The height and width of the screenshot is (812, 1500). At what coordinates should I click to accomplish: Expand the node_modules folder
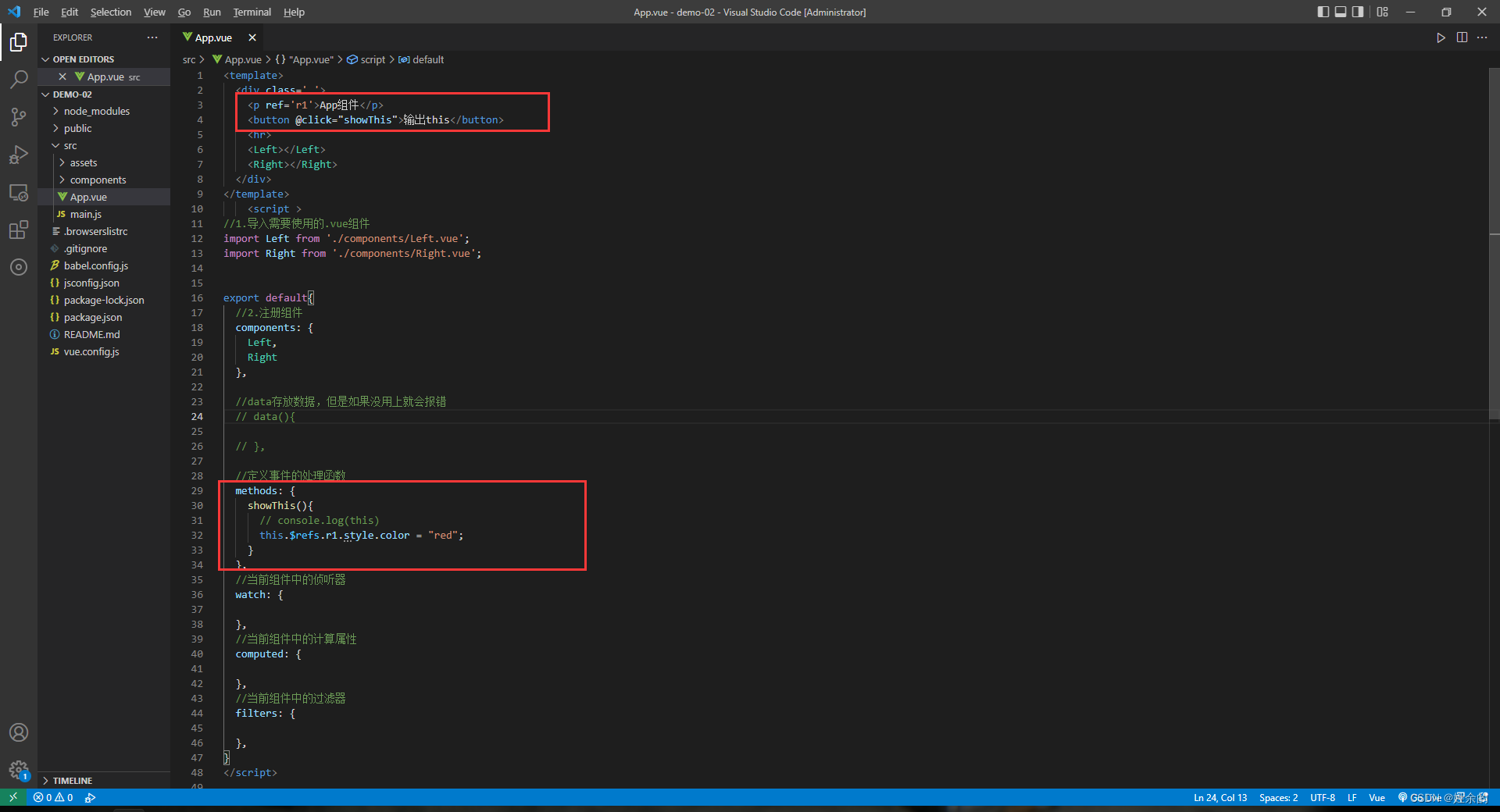(x=96, y=111)
